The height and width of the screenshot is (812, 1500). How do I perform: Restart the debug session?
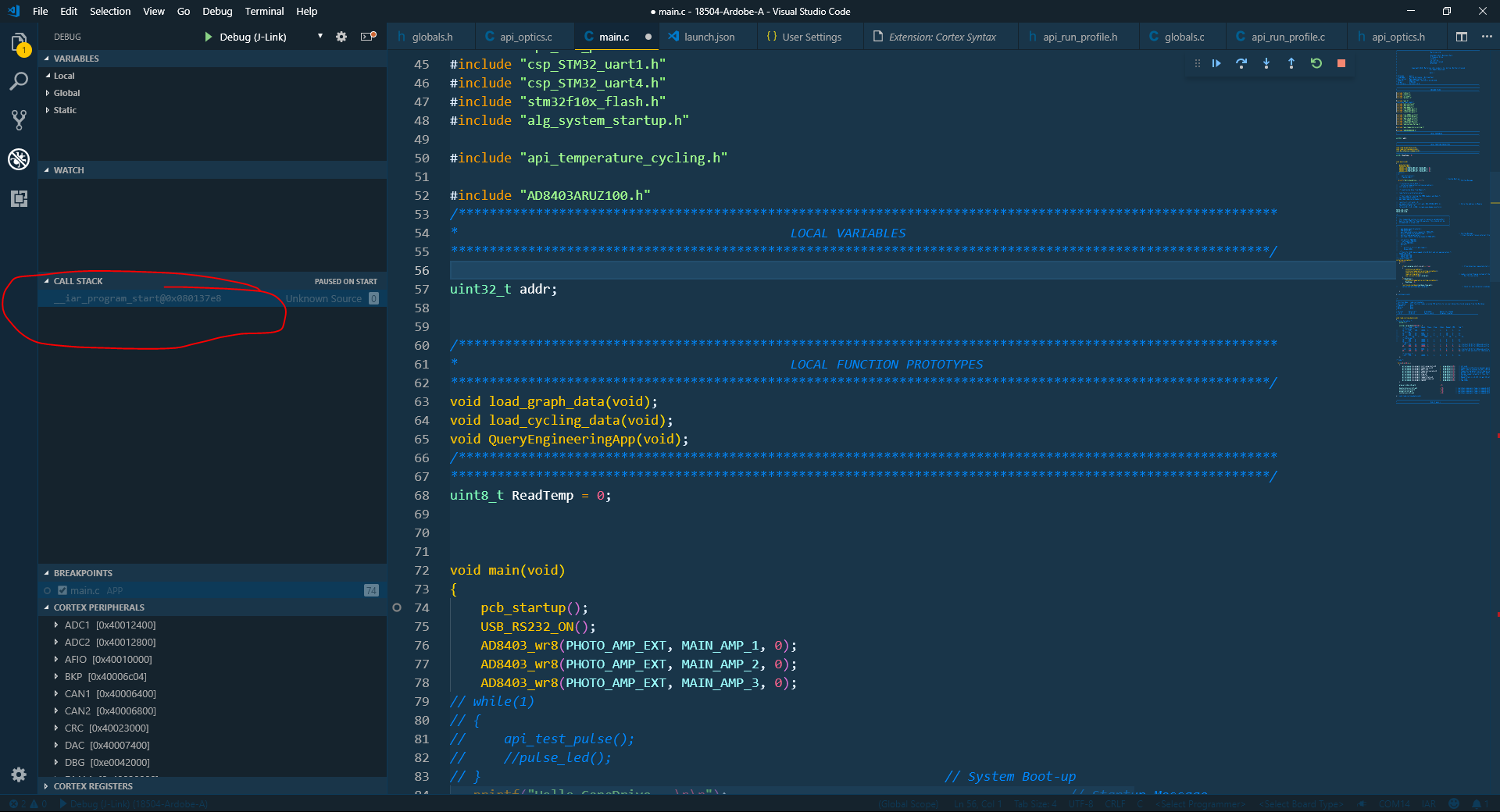point(1316,63)
